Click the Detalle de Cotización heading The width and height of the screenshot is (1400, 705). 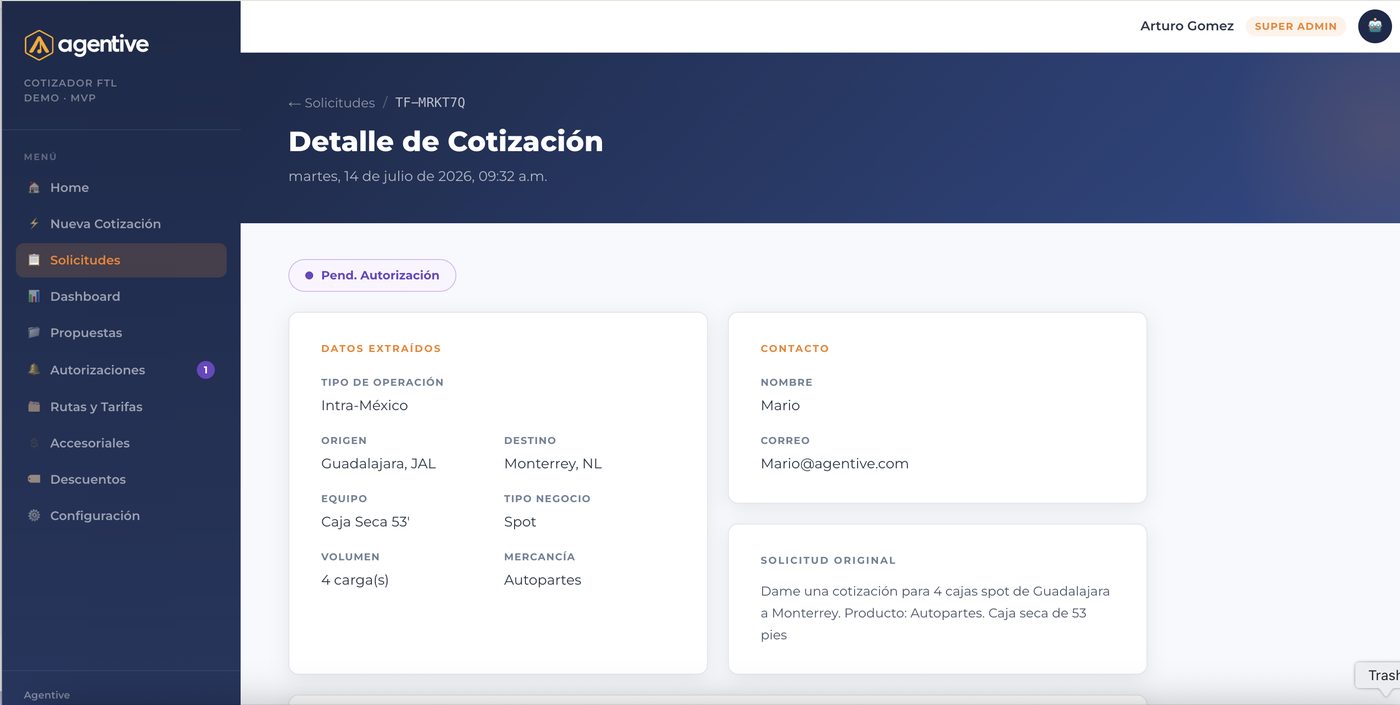tap(446, 141)
